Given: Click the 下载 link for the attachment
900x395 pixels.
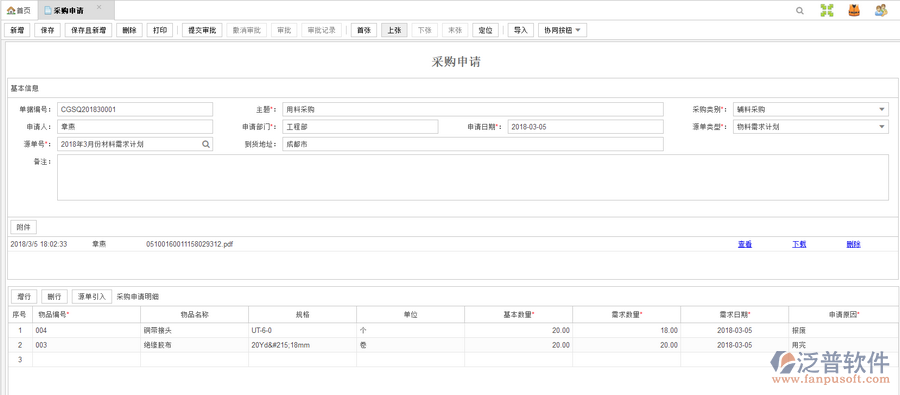Looking at the screenshot, I should pyautogui.click(x=800, y=244).
